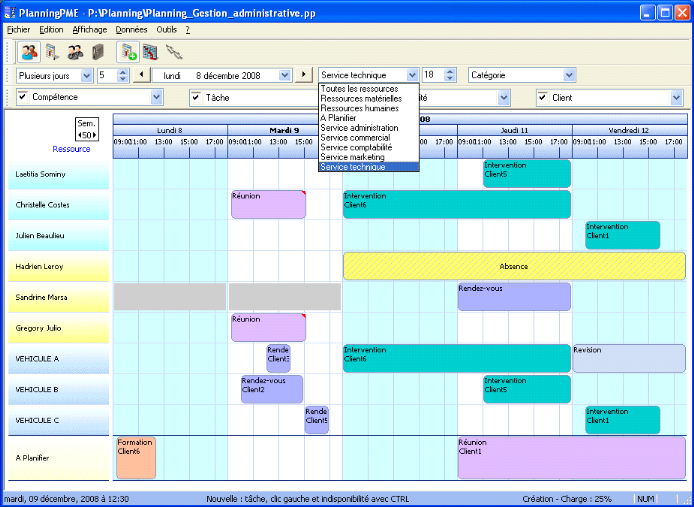Screen dimensions: 694x507
Task: Select the Sandrine Marsa resource row
Action: 58,297
